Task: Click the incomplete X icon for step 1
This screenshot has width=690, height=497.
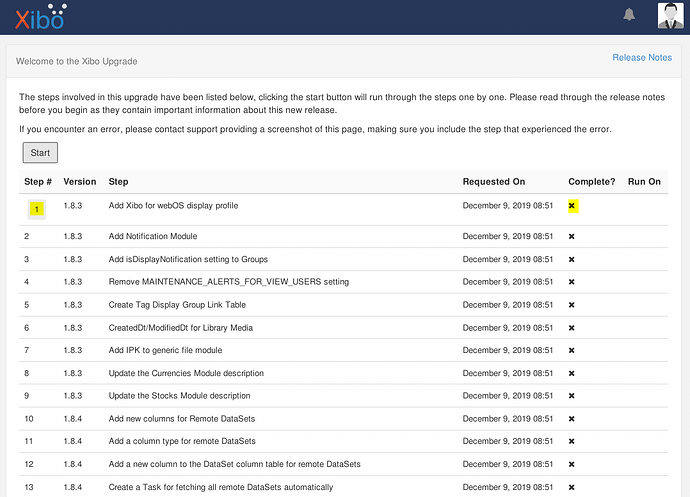Action: (x=572, y=206)
